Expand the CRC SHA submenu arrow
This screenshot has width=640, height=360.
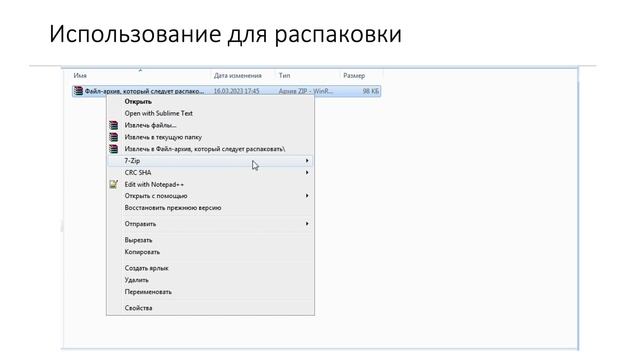pos(307,173)
